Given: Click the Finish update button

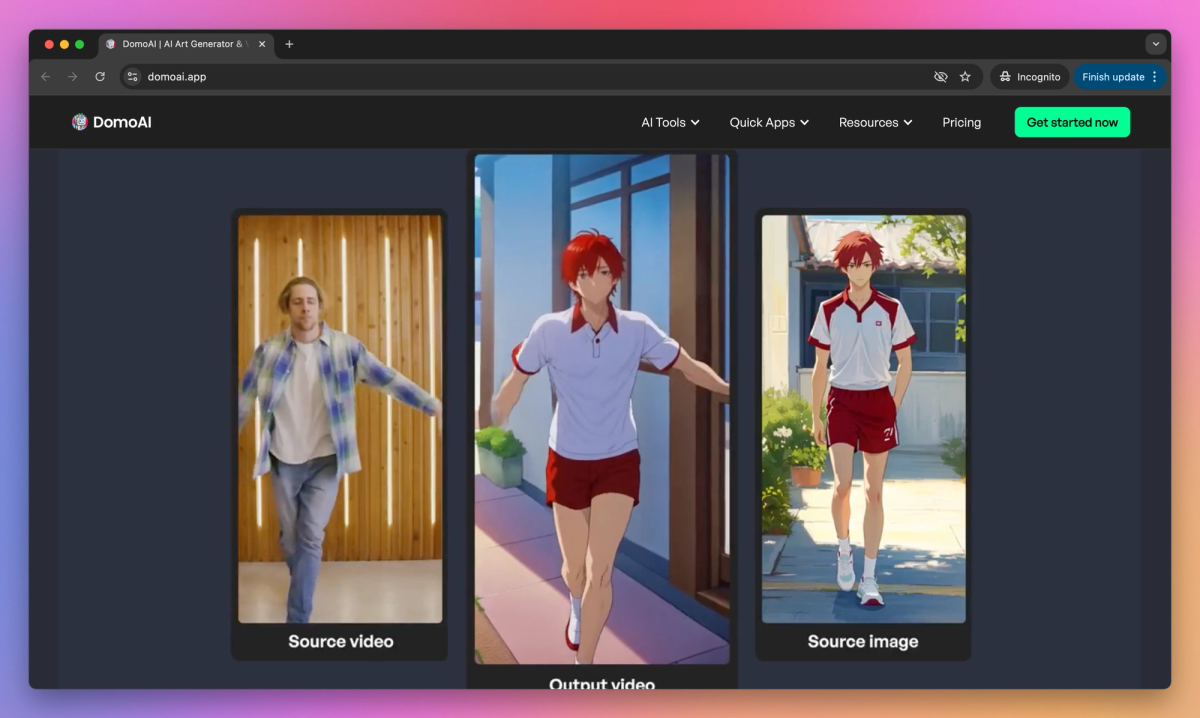Looking at the screenshot, I should coord(1113,77).
